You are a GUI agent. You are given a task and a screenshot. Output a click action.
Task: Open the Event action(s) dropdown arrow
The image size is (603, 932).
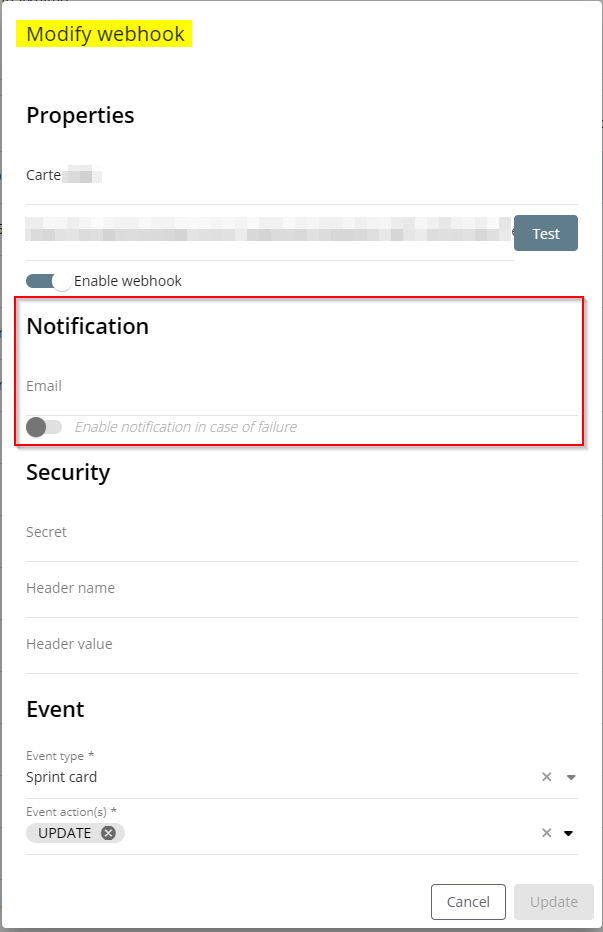569,833
